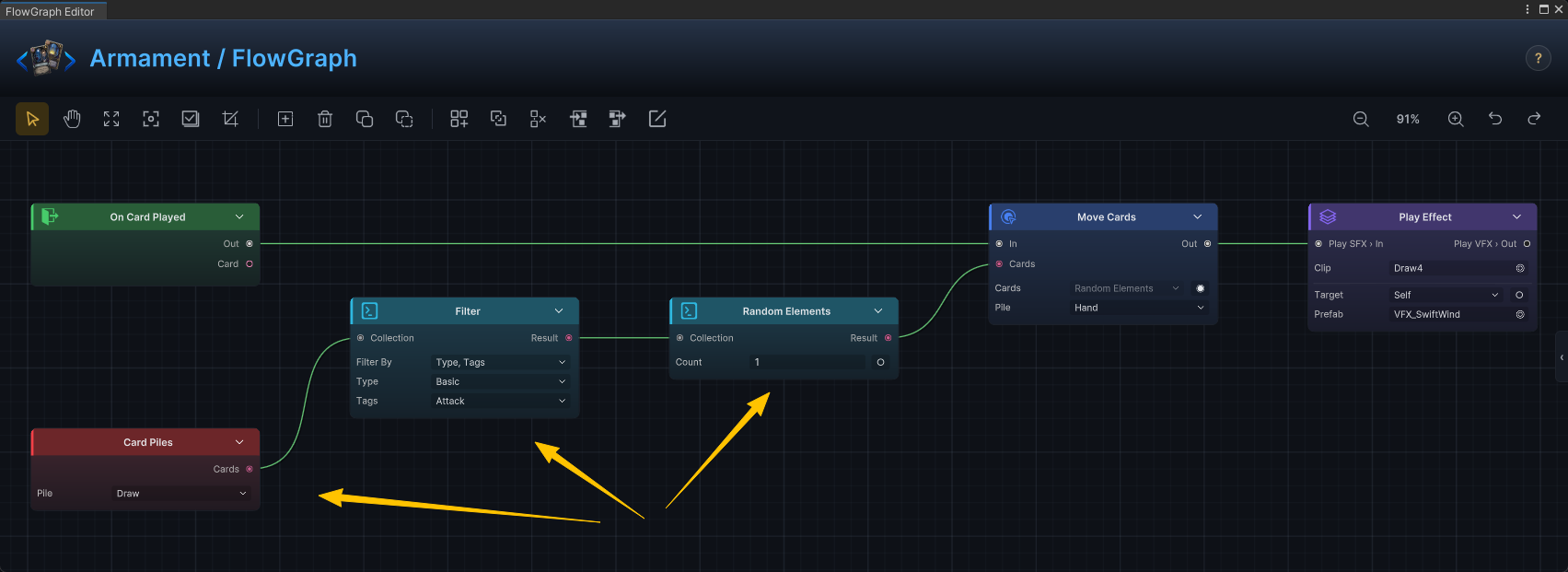Toggle the Play Effect Target port circle
The width and height of the screenshot is (1568, 572).
[1519, 295]
